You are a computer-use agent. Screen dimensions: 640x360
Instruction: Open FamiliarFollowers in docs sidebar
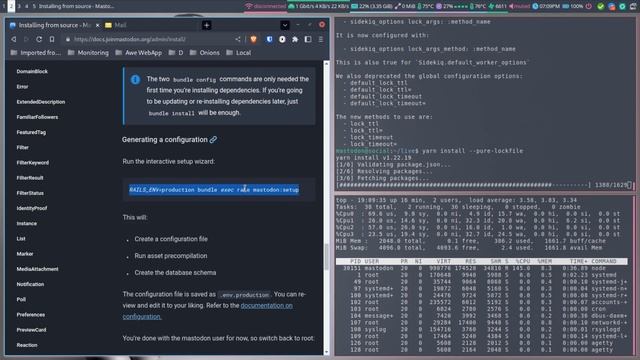coord(37,117)
